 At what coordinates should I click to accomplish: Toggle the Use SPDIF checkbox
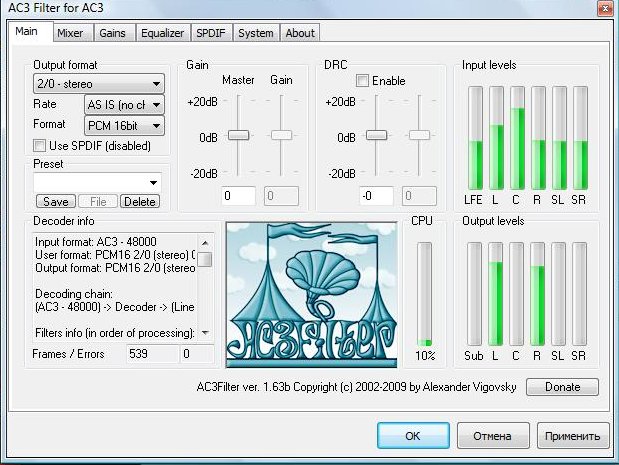click(x=39, y=146)
